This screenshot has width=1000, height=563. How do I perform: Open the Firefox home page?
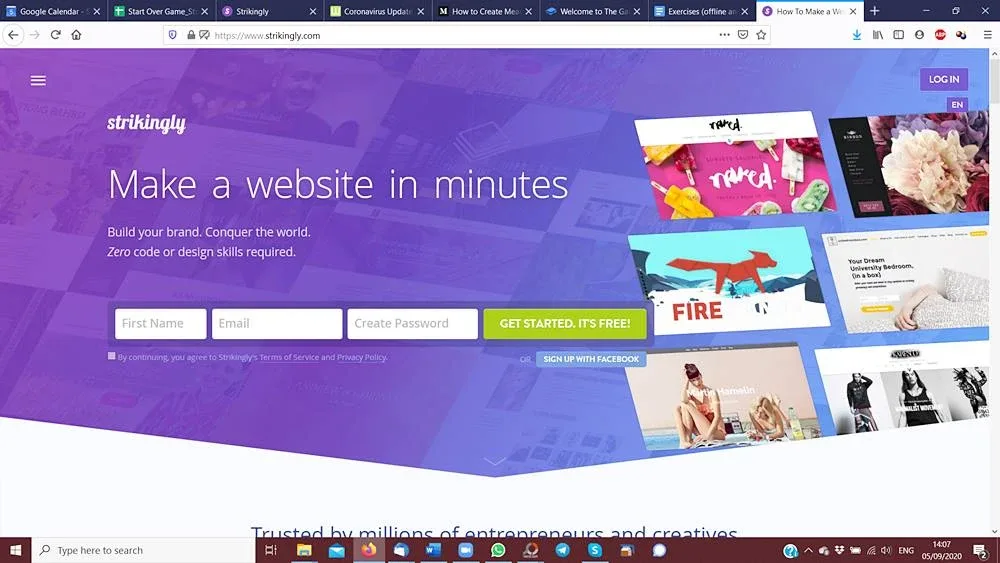(77, 35)
